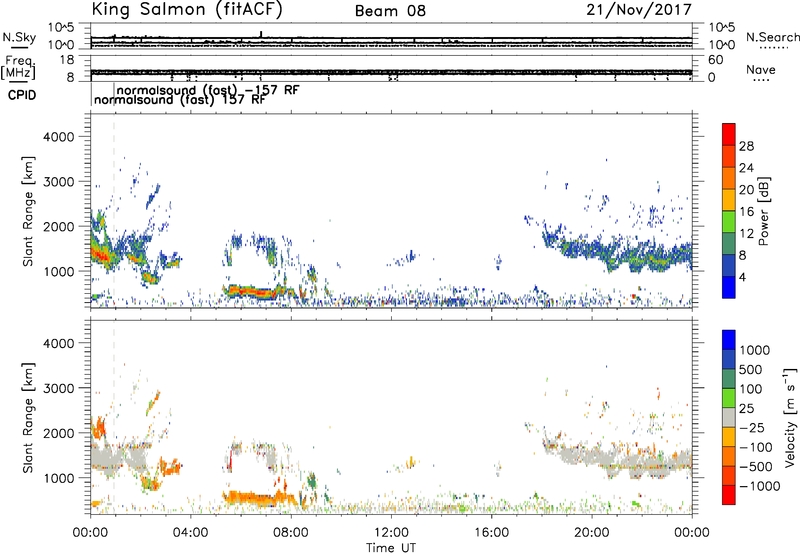Select the 16 label on Power colorbar
800x554 pixels.
coord(746,212)
